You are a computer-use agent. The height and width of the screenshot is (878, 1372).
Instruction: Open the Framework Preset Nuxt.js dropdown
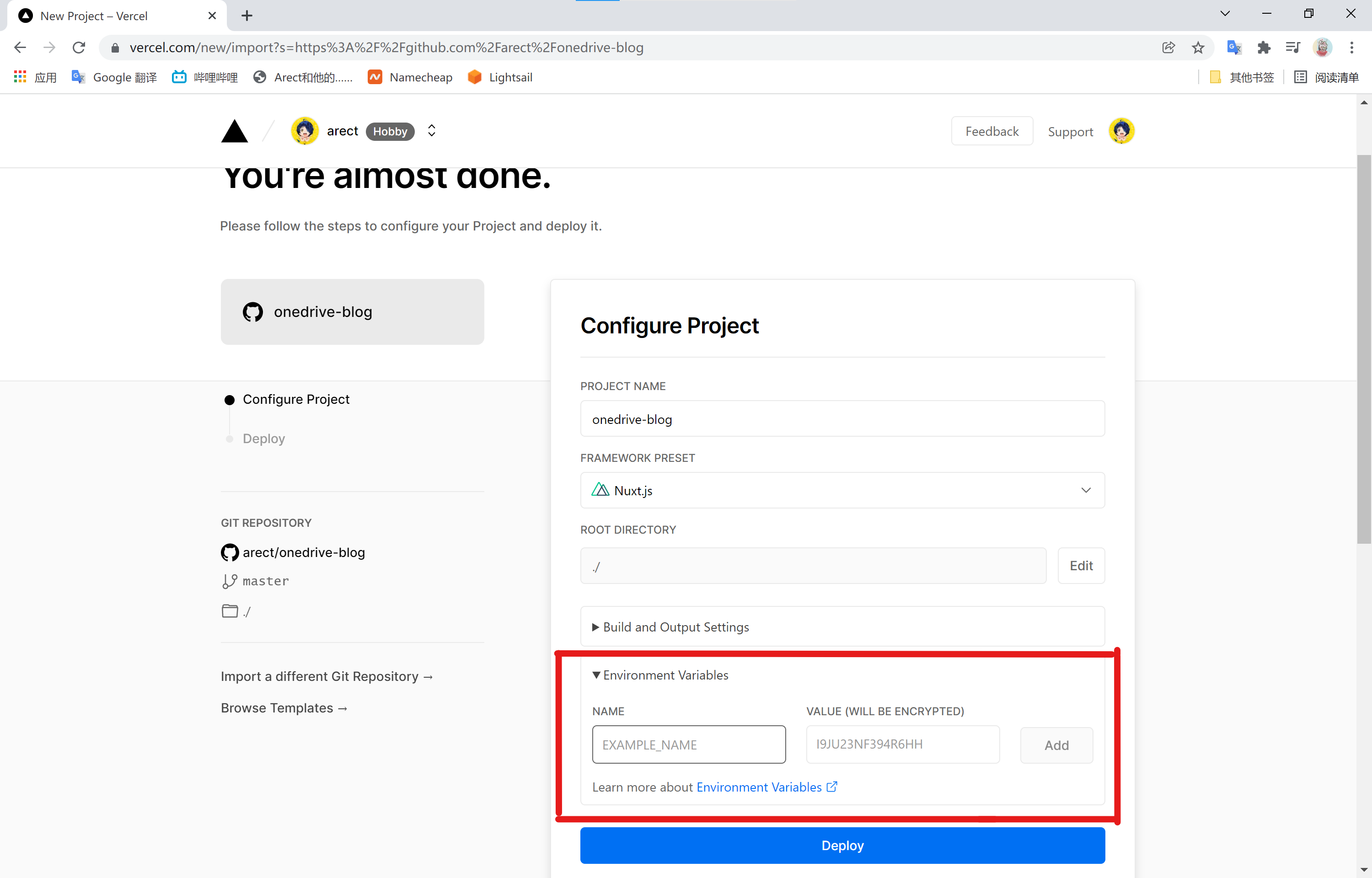click(842, 490)
